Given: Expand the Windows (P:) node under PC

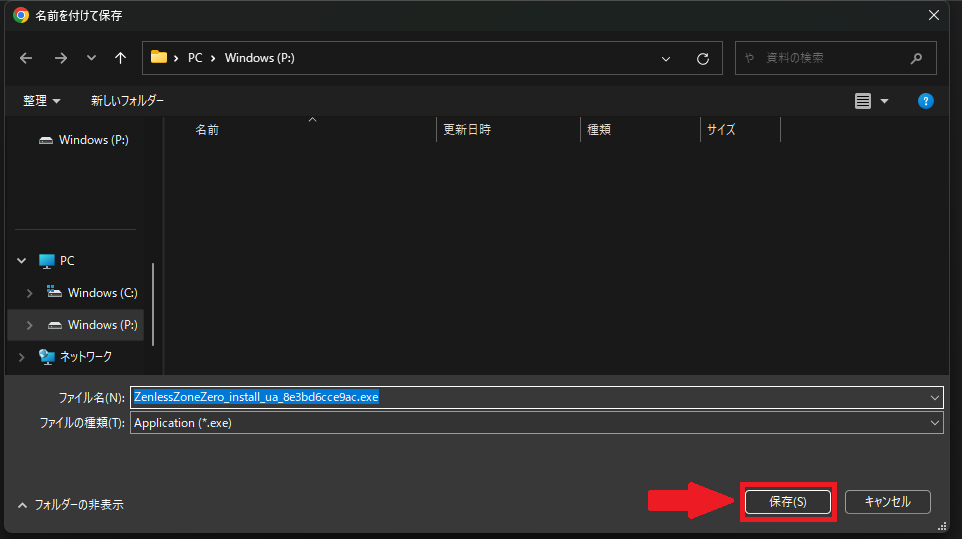Looking at the screenshot, I should pos(29,325).
